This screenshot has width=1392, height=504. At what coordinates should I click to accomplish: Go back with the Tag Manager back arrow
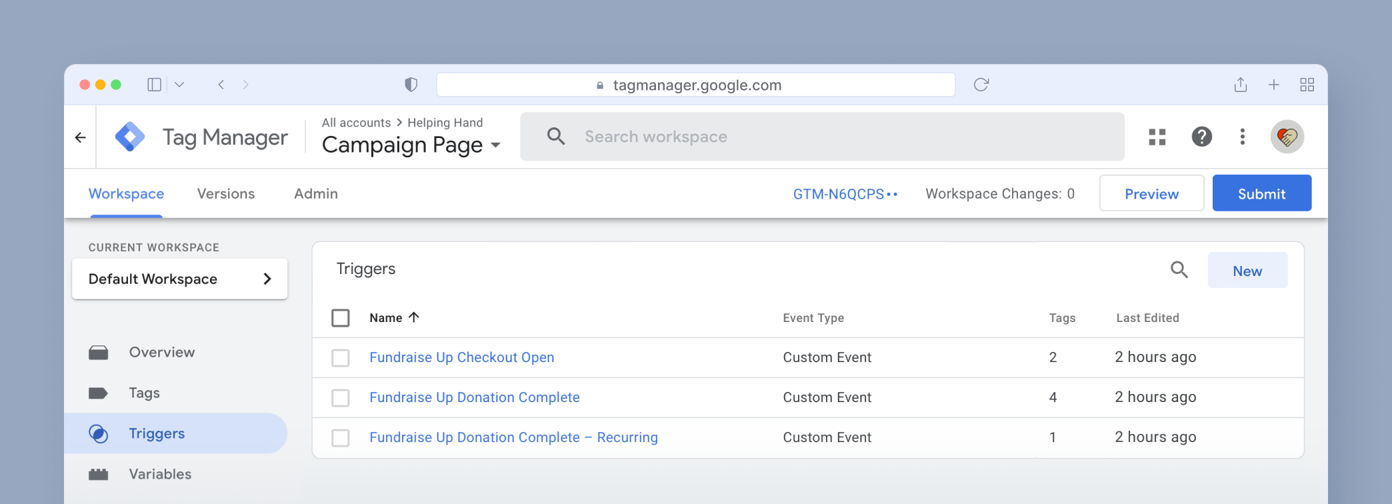(x=80, y=137)
